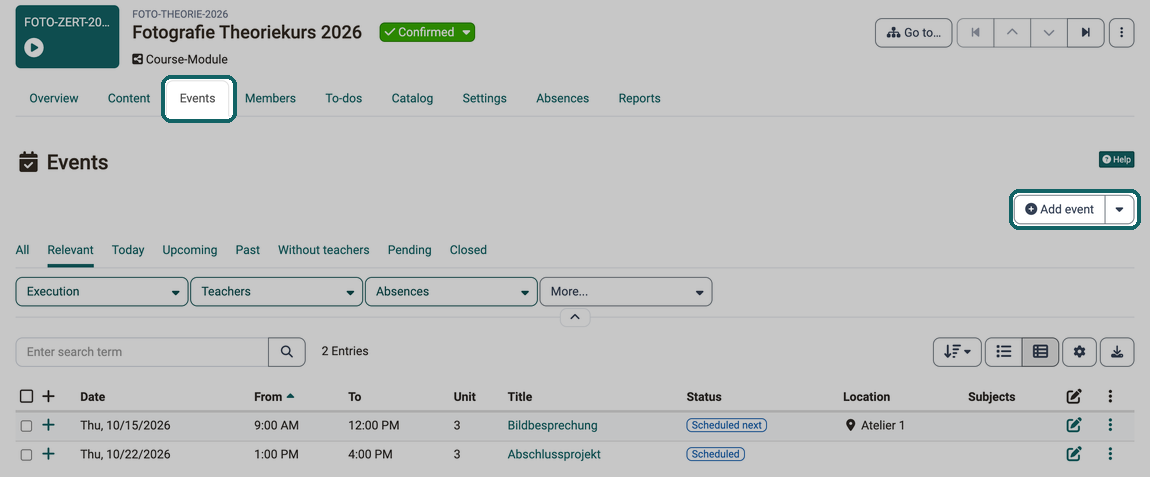1150x477 pixels.
Task: Open the Teachers filter dropdown
Action: [x=276, y=291]
